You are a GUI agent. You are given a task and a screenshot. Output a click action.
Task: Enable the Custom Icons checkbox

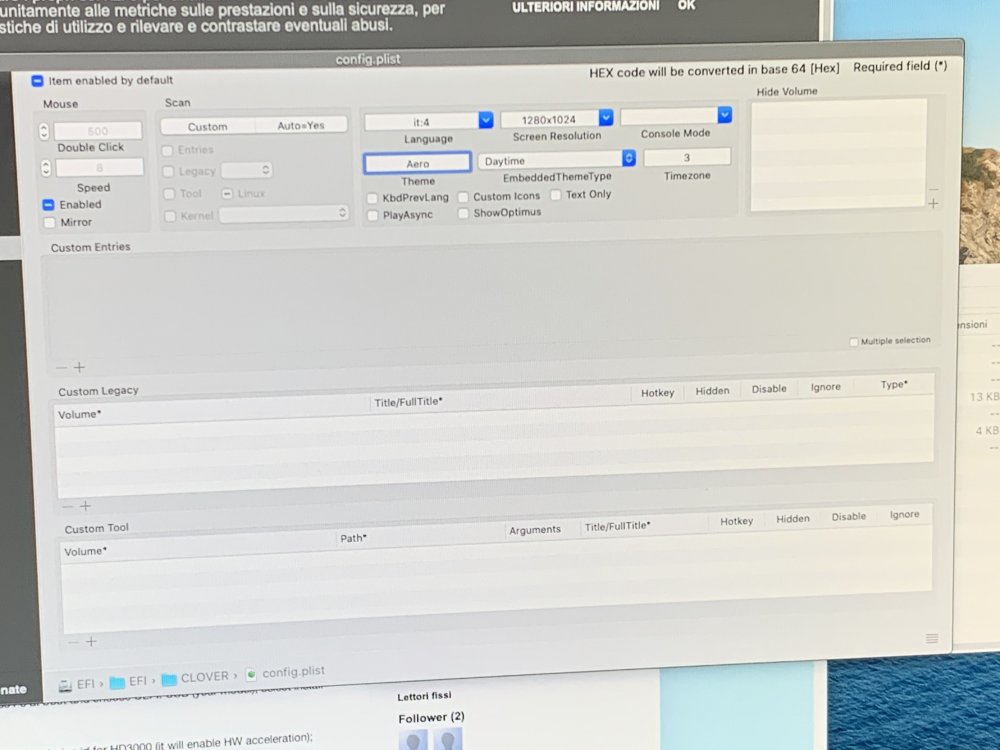[463, 196]
